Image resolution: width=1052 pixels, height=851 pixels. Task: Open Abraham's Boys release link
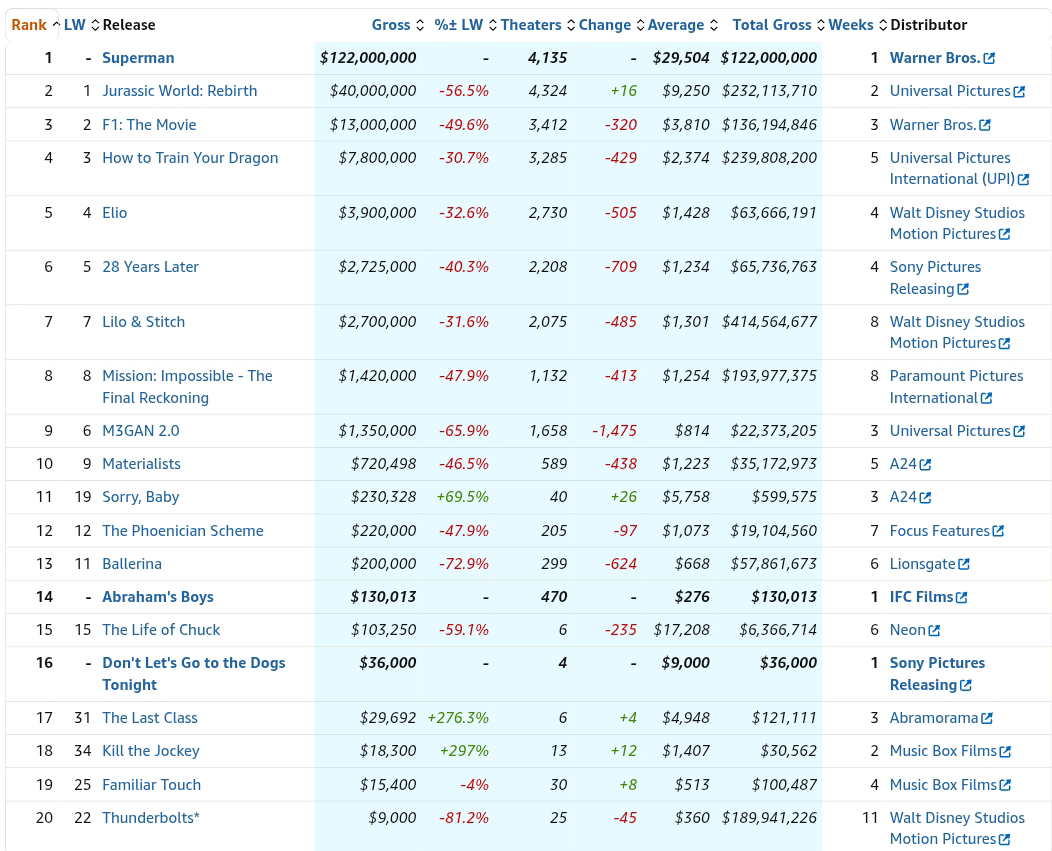(x=158, y=597)
